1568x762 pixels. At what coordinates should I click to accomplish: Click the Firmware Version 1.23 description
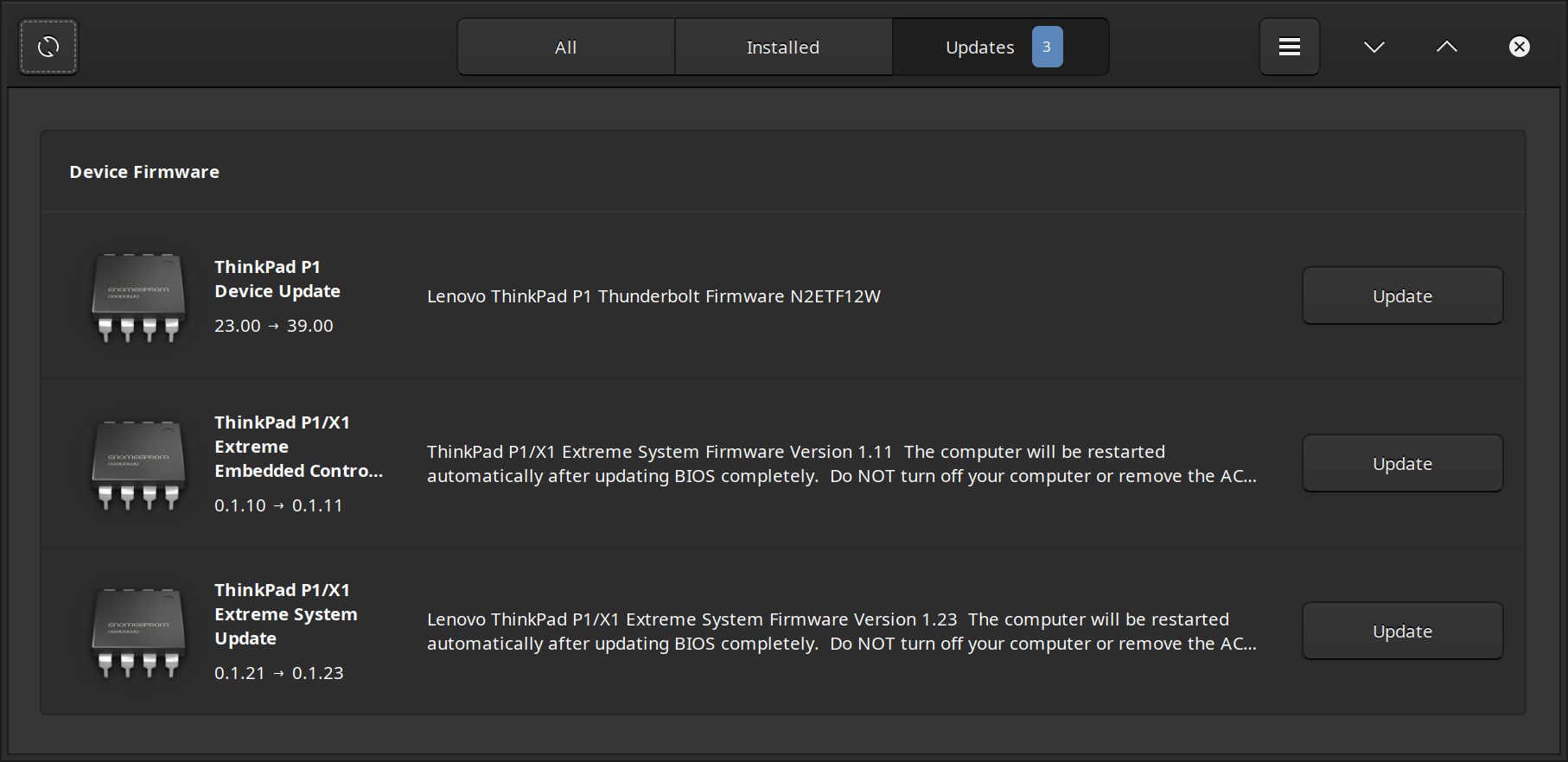[842, 632]
